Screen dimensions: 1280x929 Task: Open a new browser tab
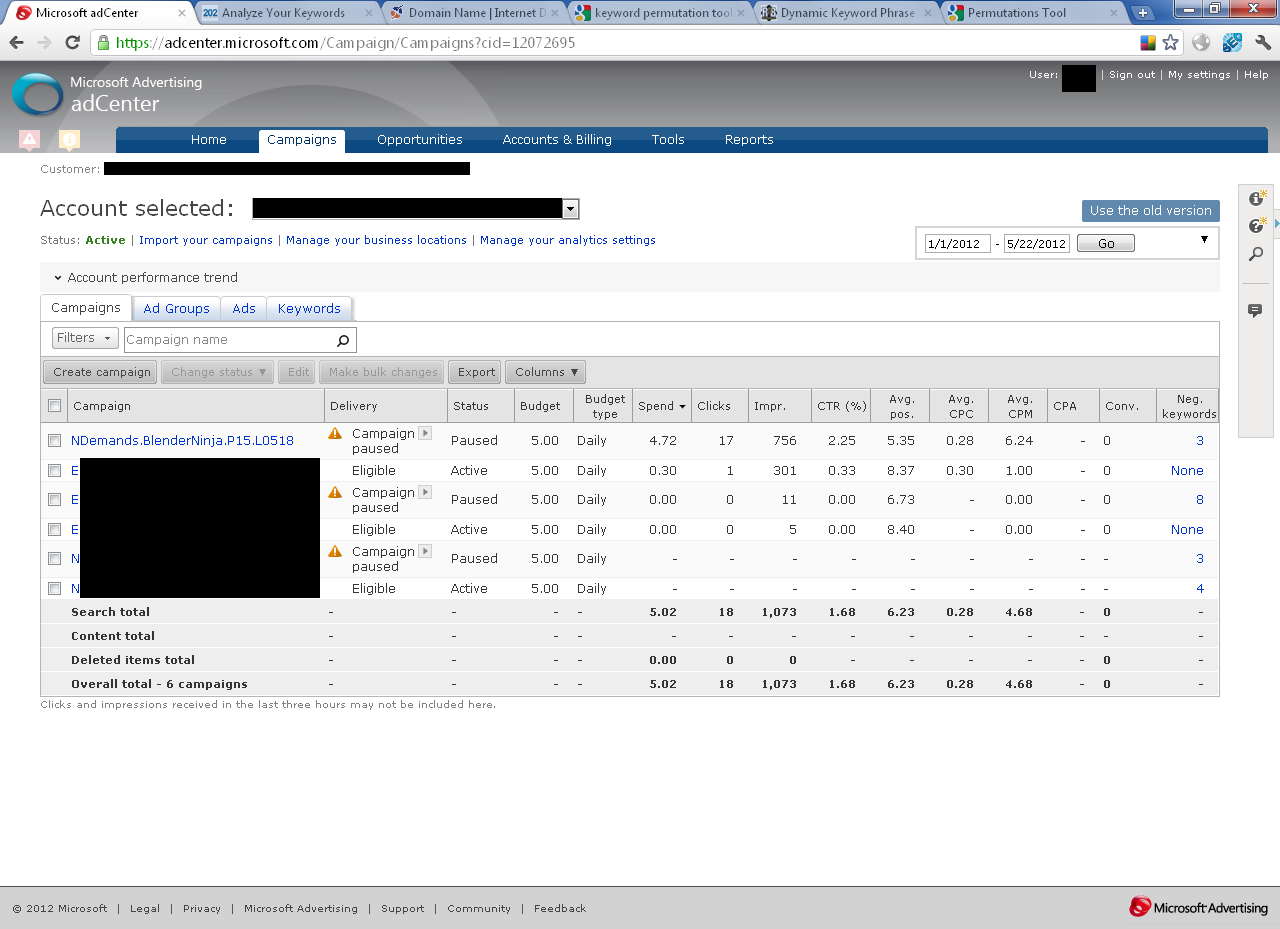(1143, 13)
